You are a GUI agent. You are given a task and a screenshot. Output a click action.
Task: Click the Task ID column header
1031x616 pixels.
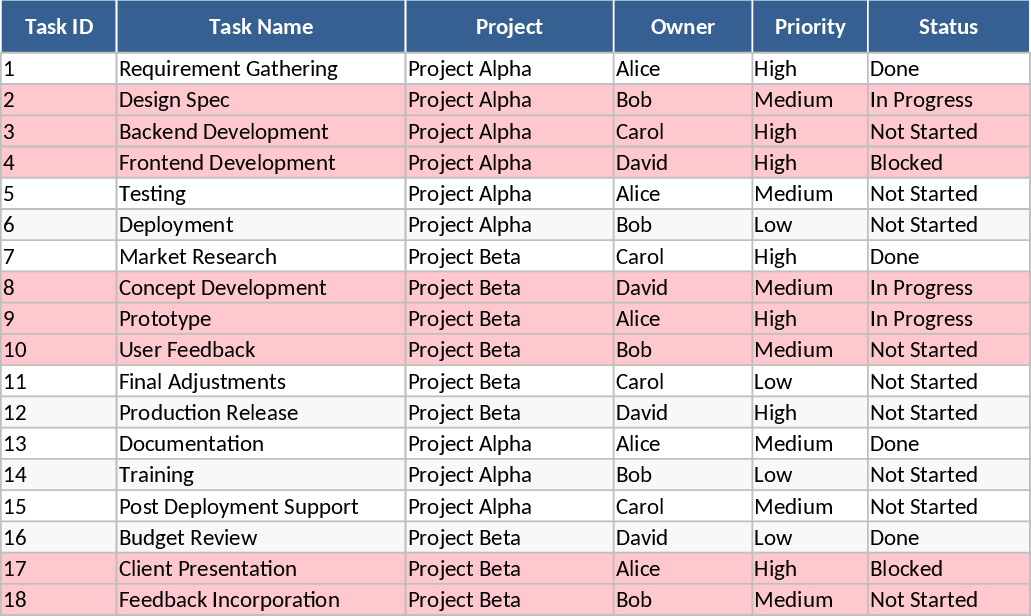[59, 27]
